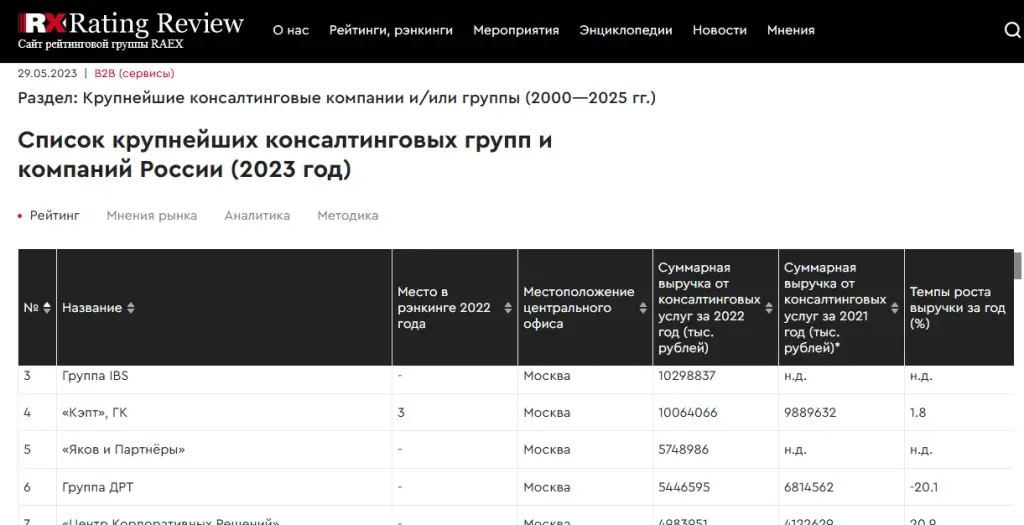The image size is (1024, 525).
Task: Go to the Новости section
Action: pos(720,30)
